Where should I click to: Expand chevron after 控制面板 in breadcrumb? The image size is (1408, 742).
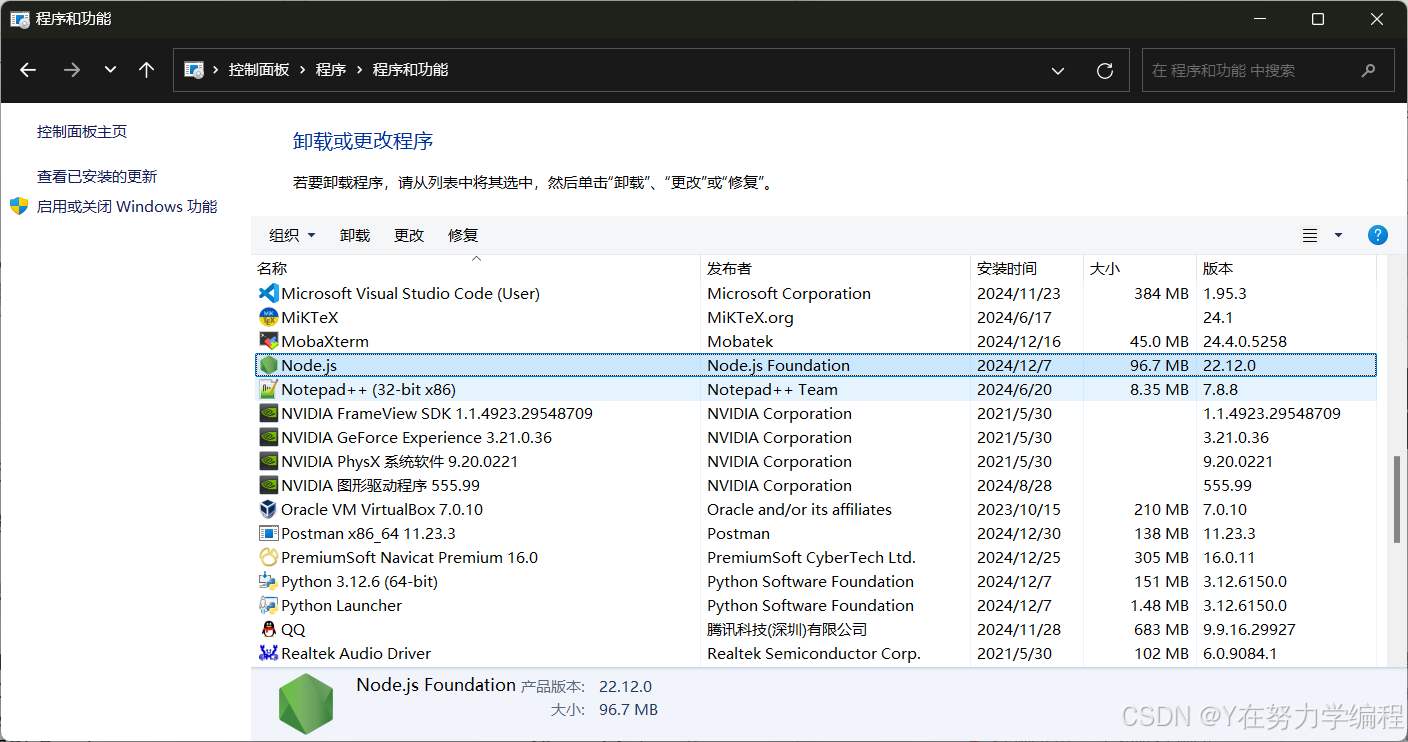(x=303, y=70)
